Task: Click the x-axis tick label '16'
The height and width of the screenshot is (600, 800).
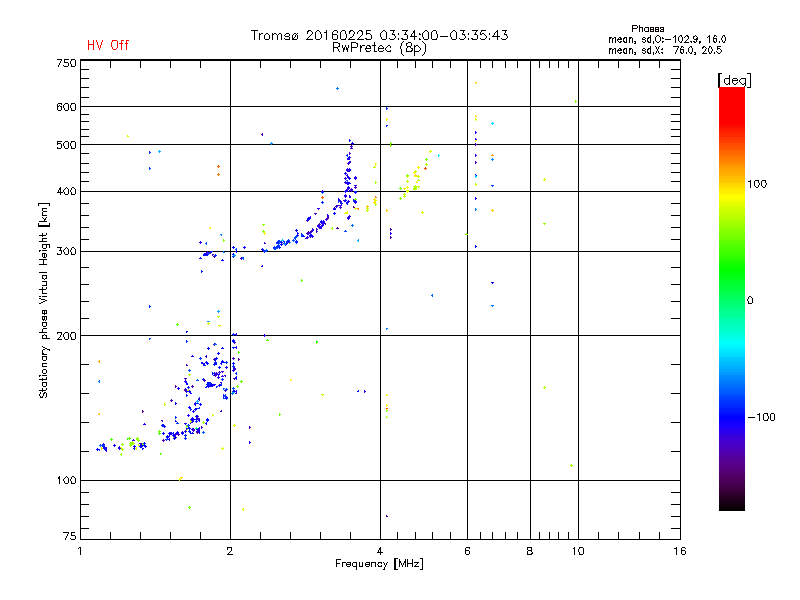Action: click(x=680, y=551)
